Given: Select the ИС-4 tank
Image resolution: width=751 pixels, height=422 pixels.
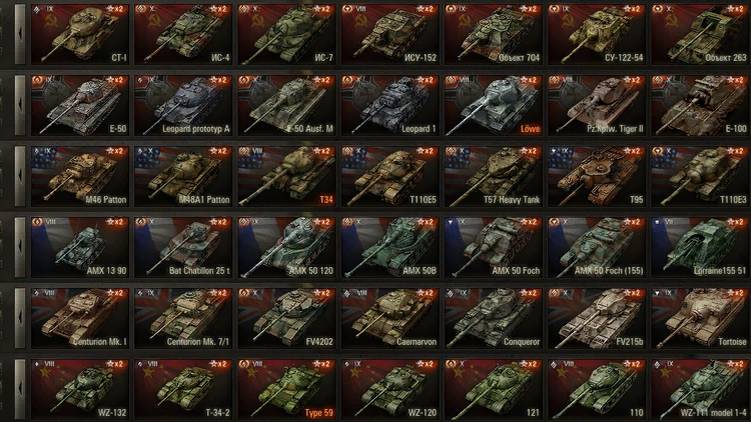Looking at the screenshot, I should tap(183, 34).
